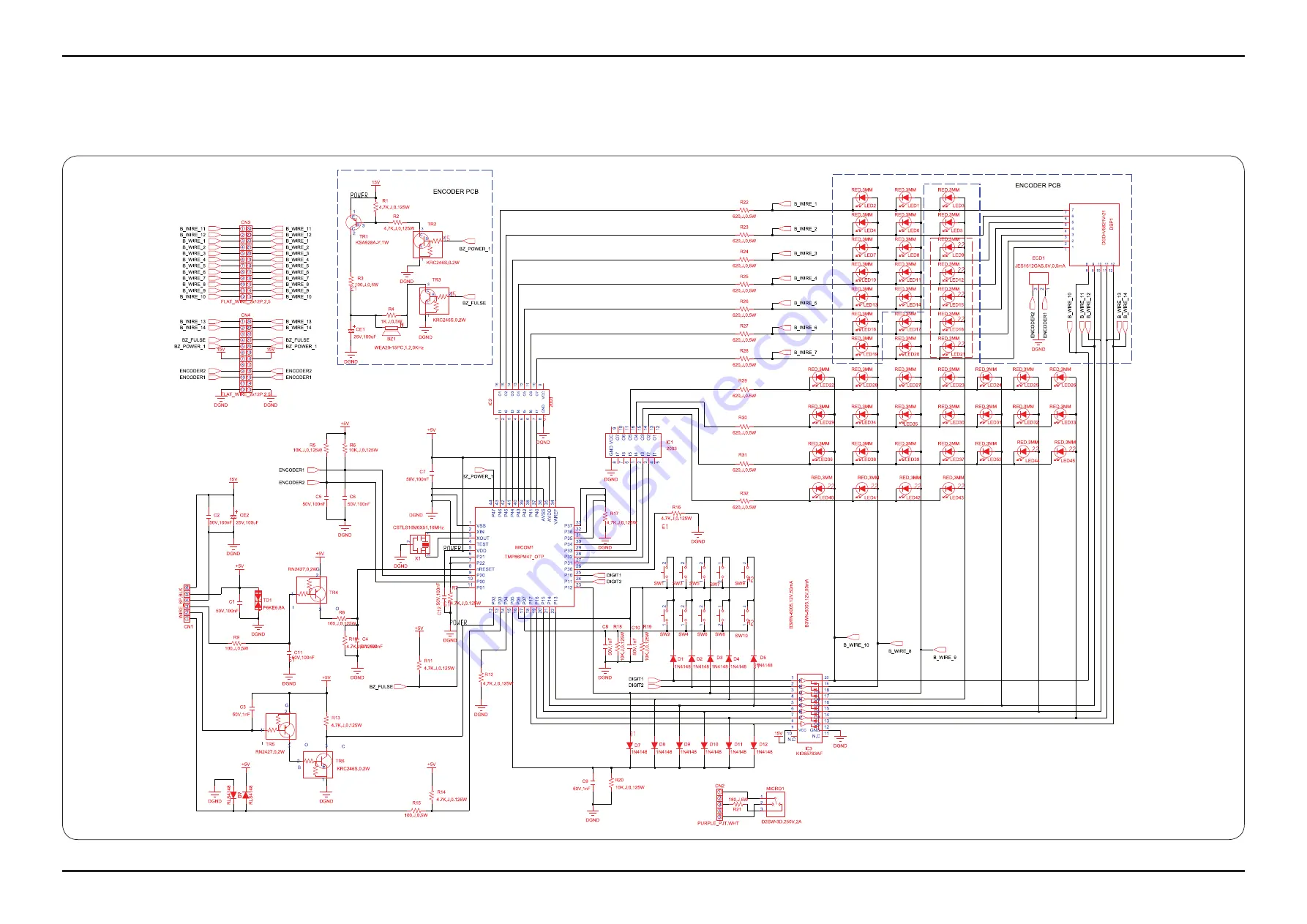The image size is (1307, 924).
Task: Click the IC1 chip label
Action: (670, 443)
